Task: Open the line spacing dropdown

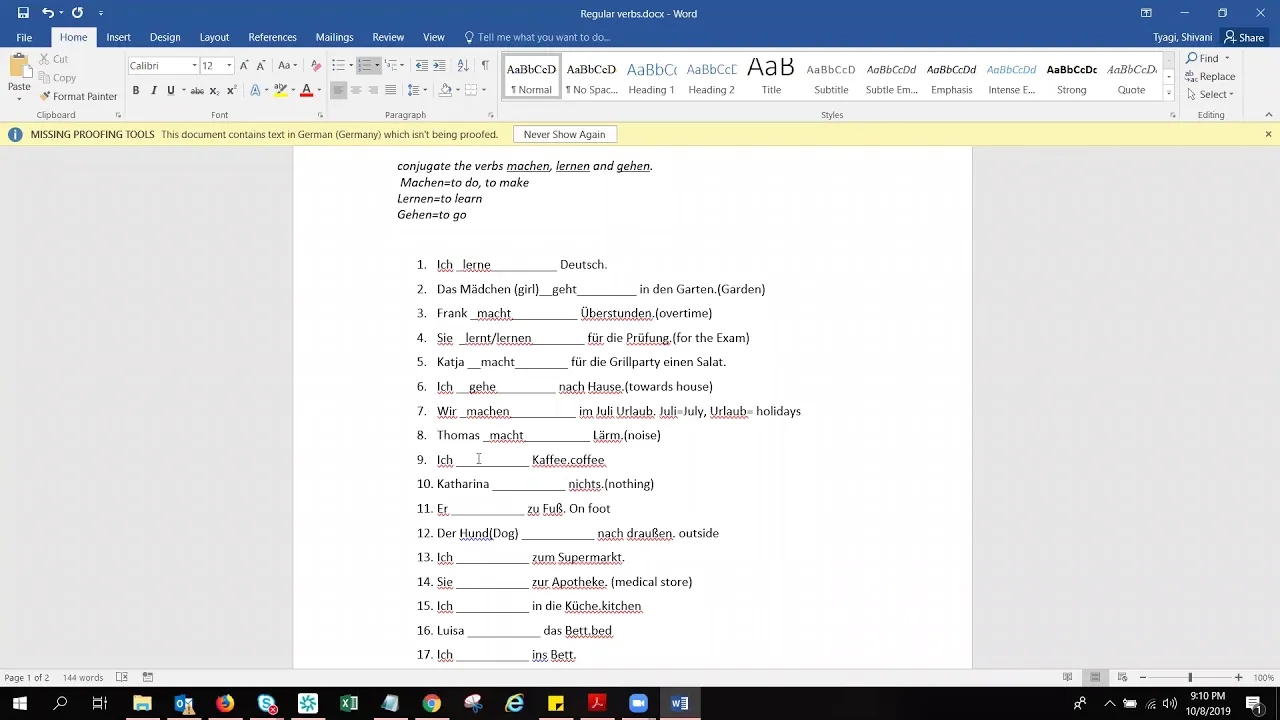Action: pyautogui.click(x=418, y=90)
